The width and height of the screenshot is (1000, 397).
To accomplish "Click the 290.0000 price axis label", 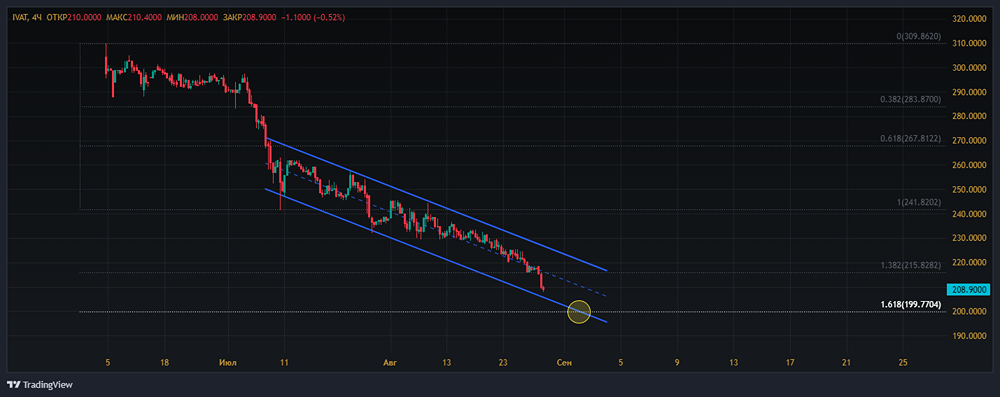I will [x=970, y=92].
